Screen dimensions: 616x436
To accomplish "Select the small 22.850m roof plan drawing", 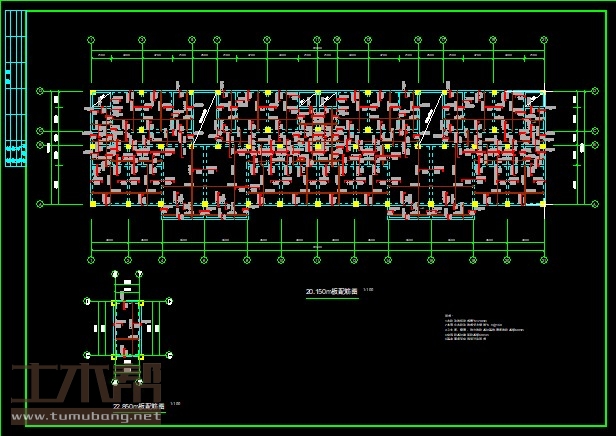I will point(127,328).
